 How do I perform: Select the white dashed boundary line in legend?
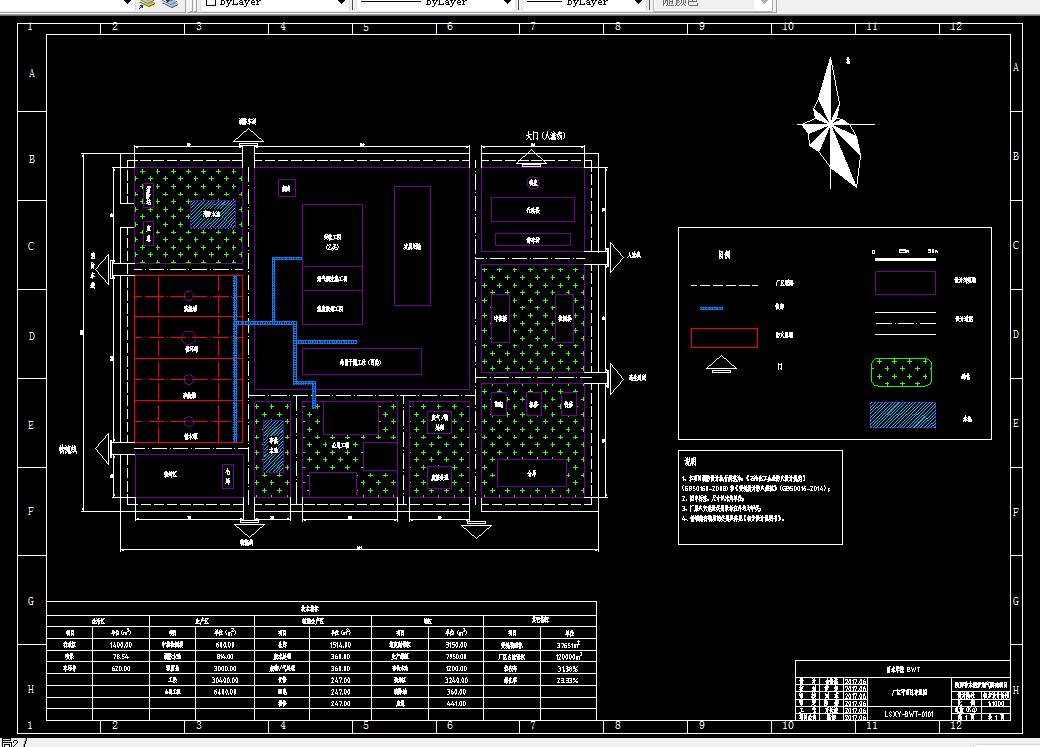[724, 285]
